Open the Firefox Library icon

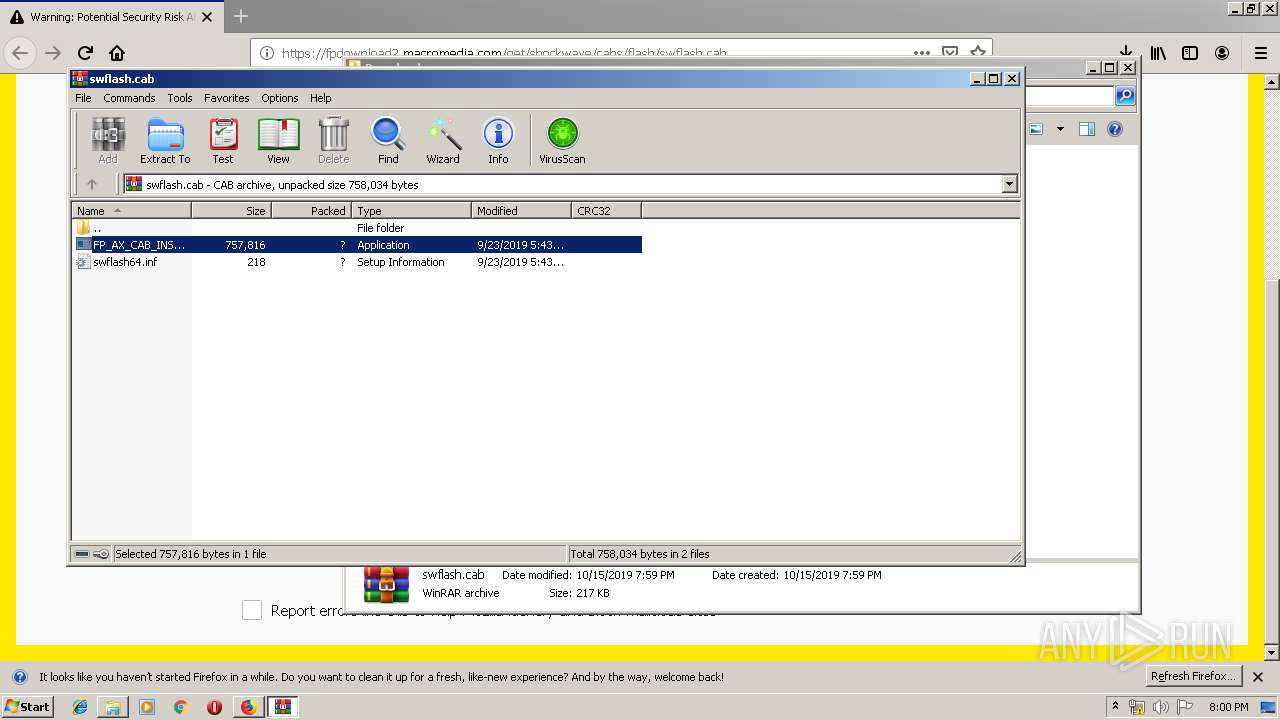[1158, 53]
